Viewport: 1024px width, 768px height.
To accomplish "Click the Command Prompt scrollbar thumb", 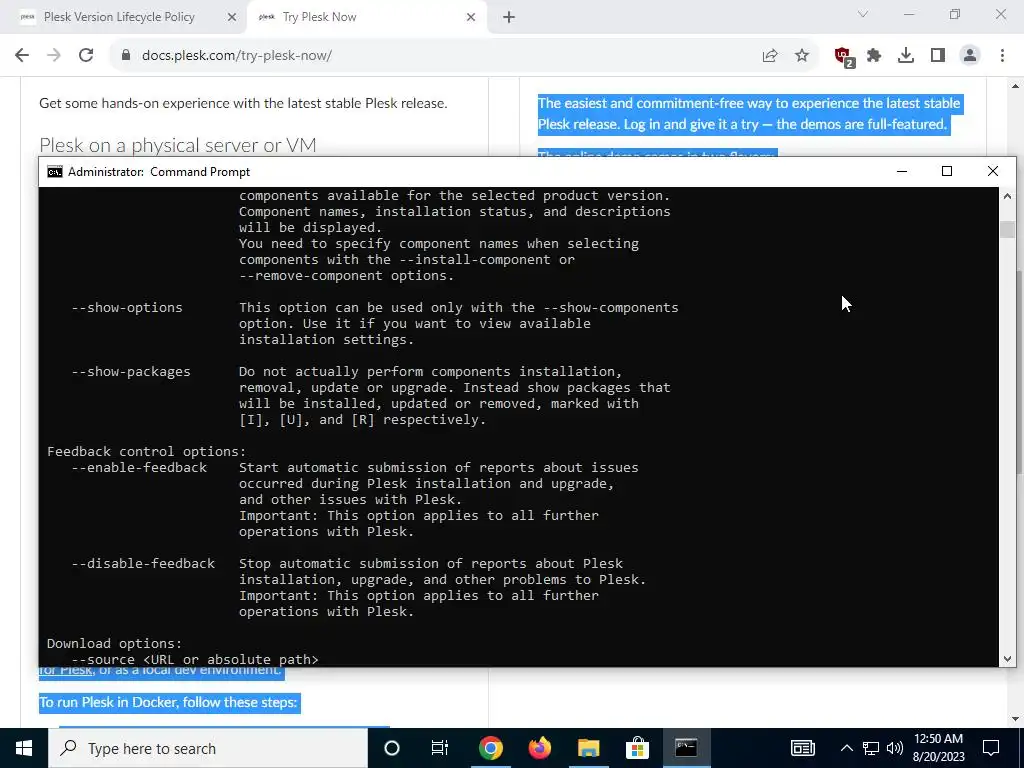I will (1007, 230).
